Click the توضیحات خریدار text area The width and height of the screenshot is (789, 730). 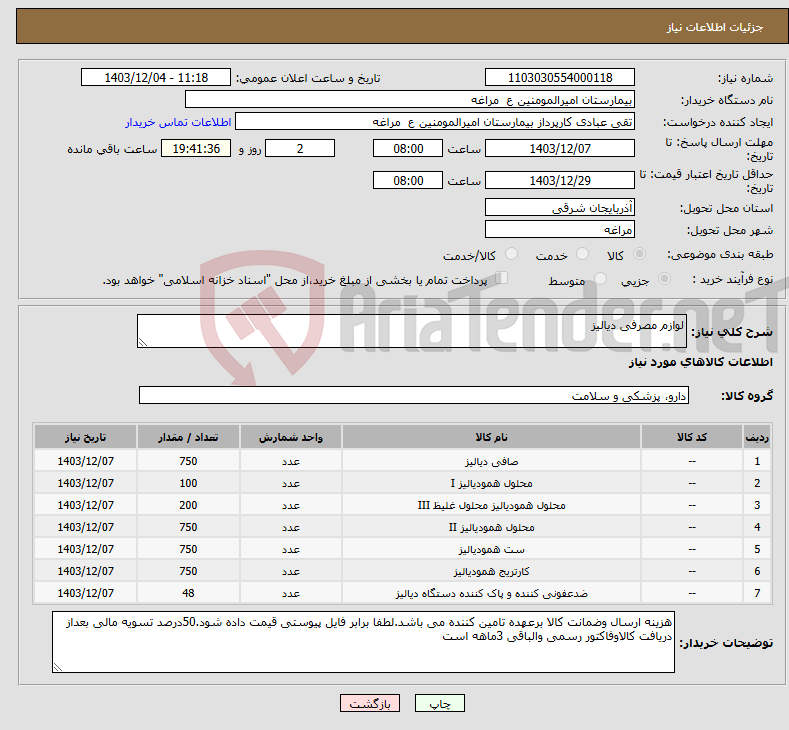(x=363, y=642)
